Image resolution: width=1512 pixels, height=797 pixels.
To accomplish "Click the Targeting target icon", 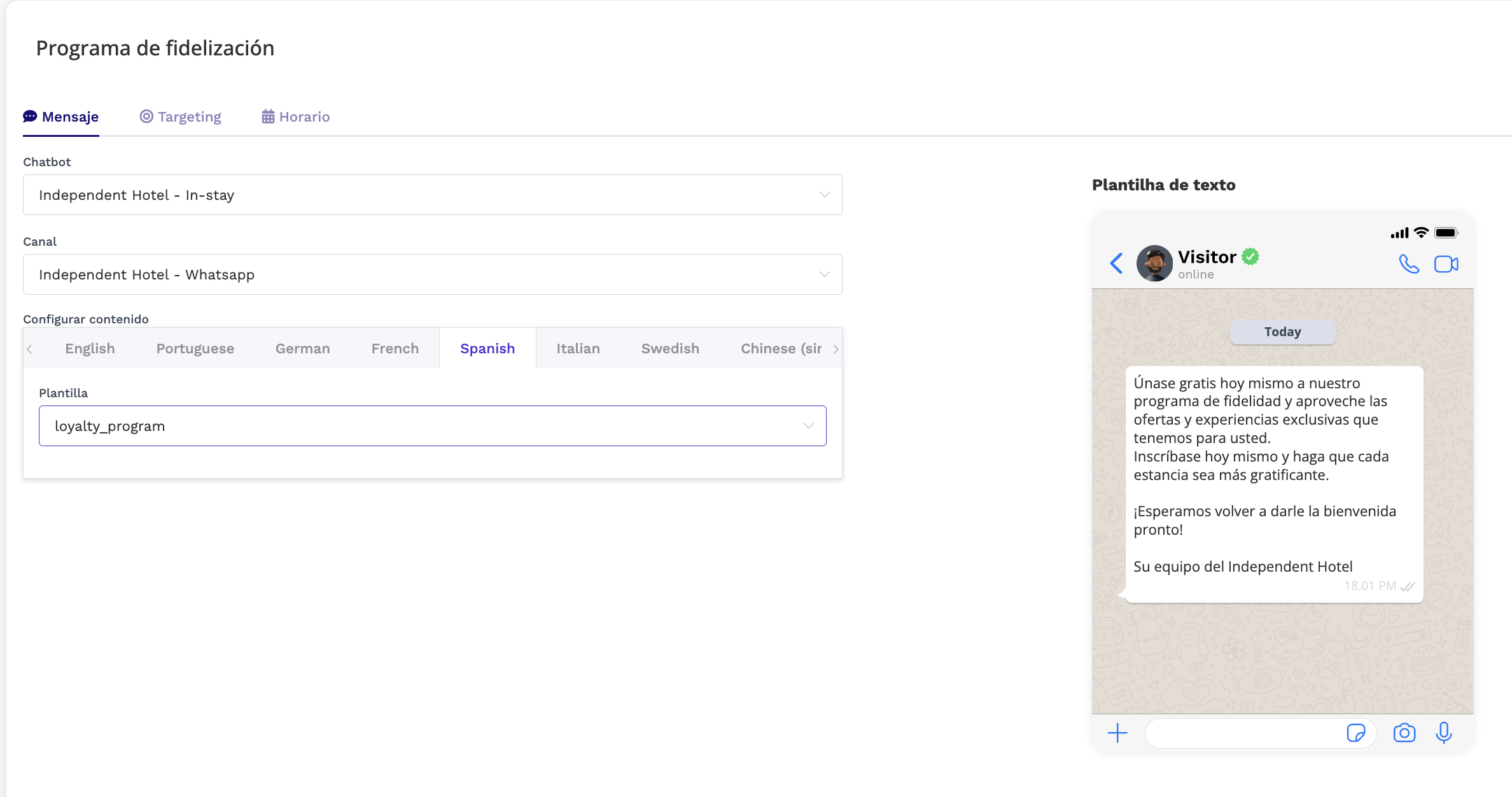I will tap(146, 116).
